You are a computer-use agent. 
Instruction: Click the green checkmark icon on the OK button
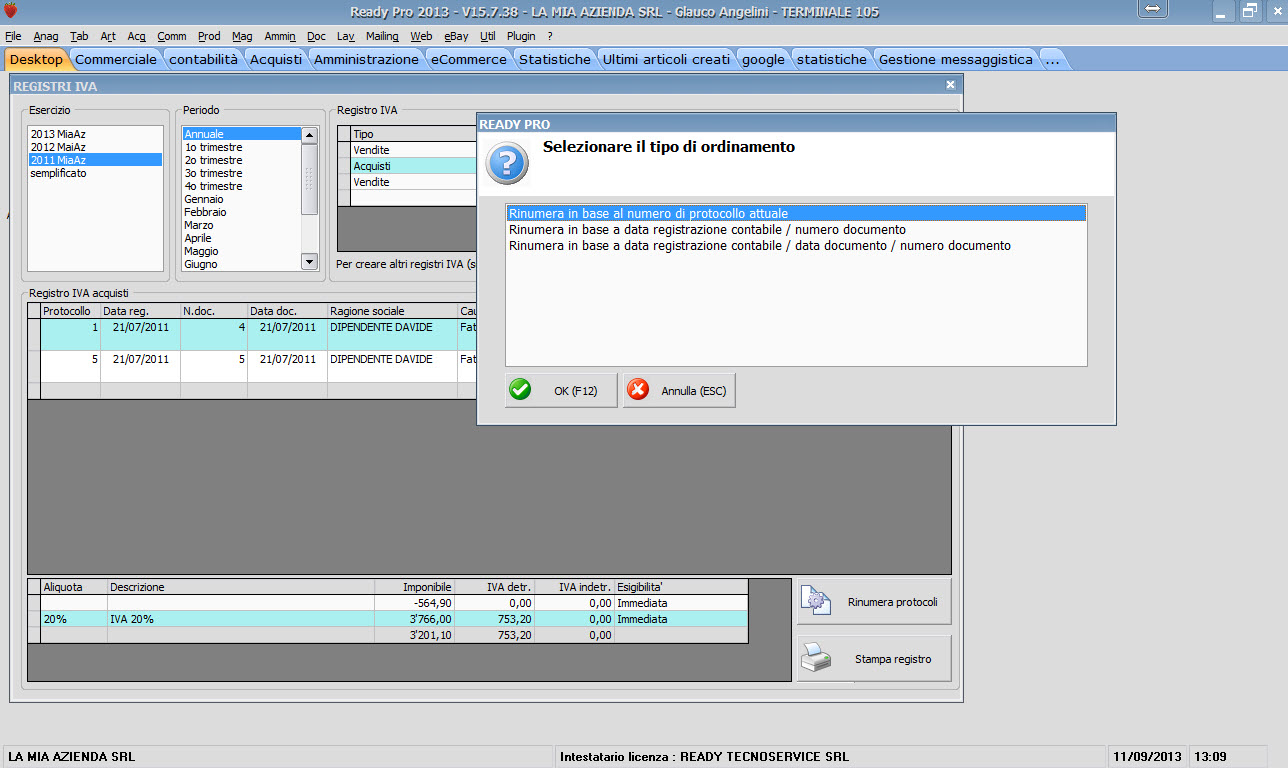pyautogui.click(x=520, y=390)
